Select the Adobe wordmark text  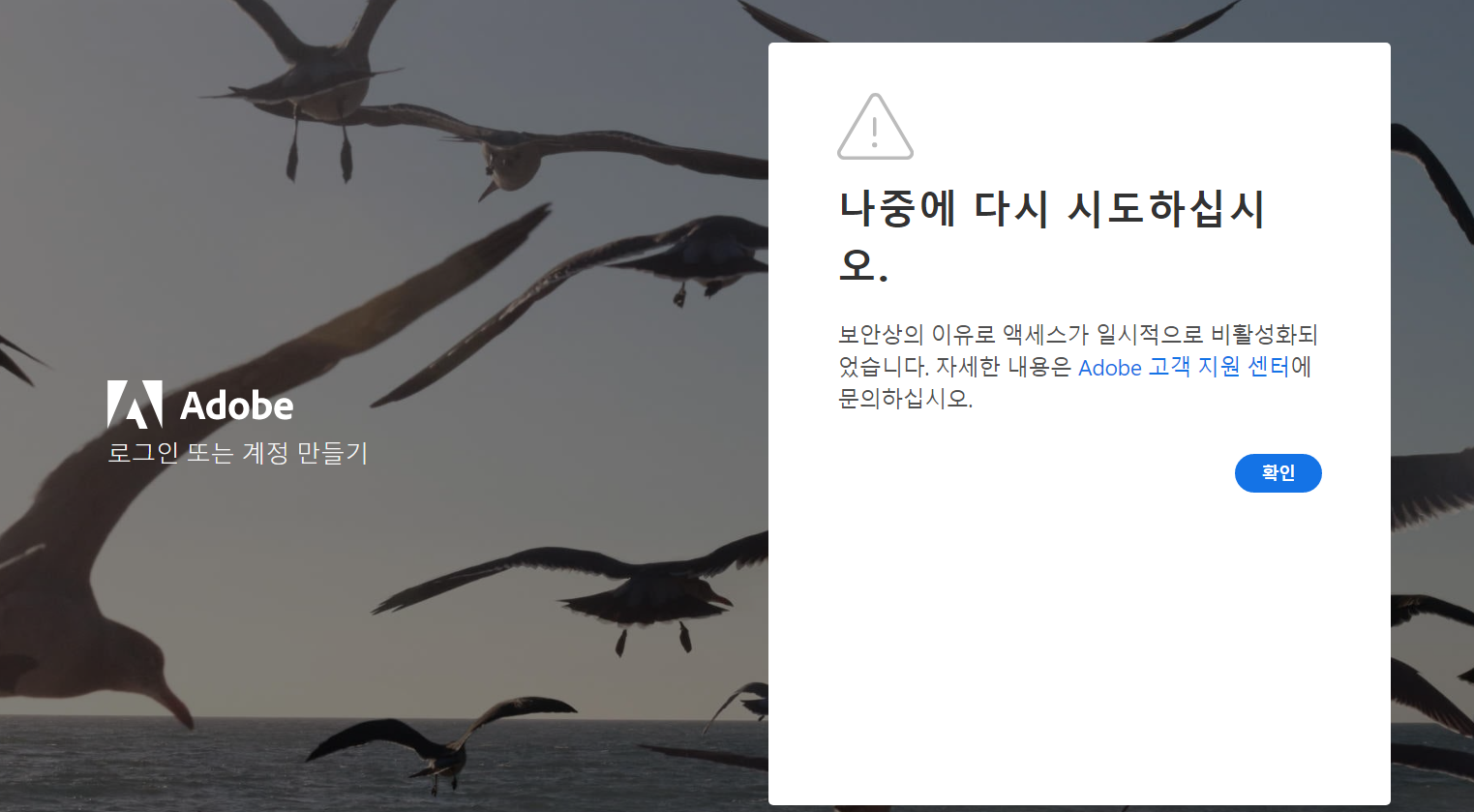236,406
